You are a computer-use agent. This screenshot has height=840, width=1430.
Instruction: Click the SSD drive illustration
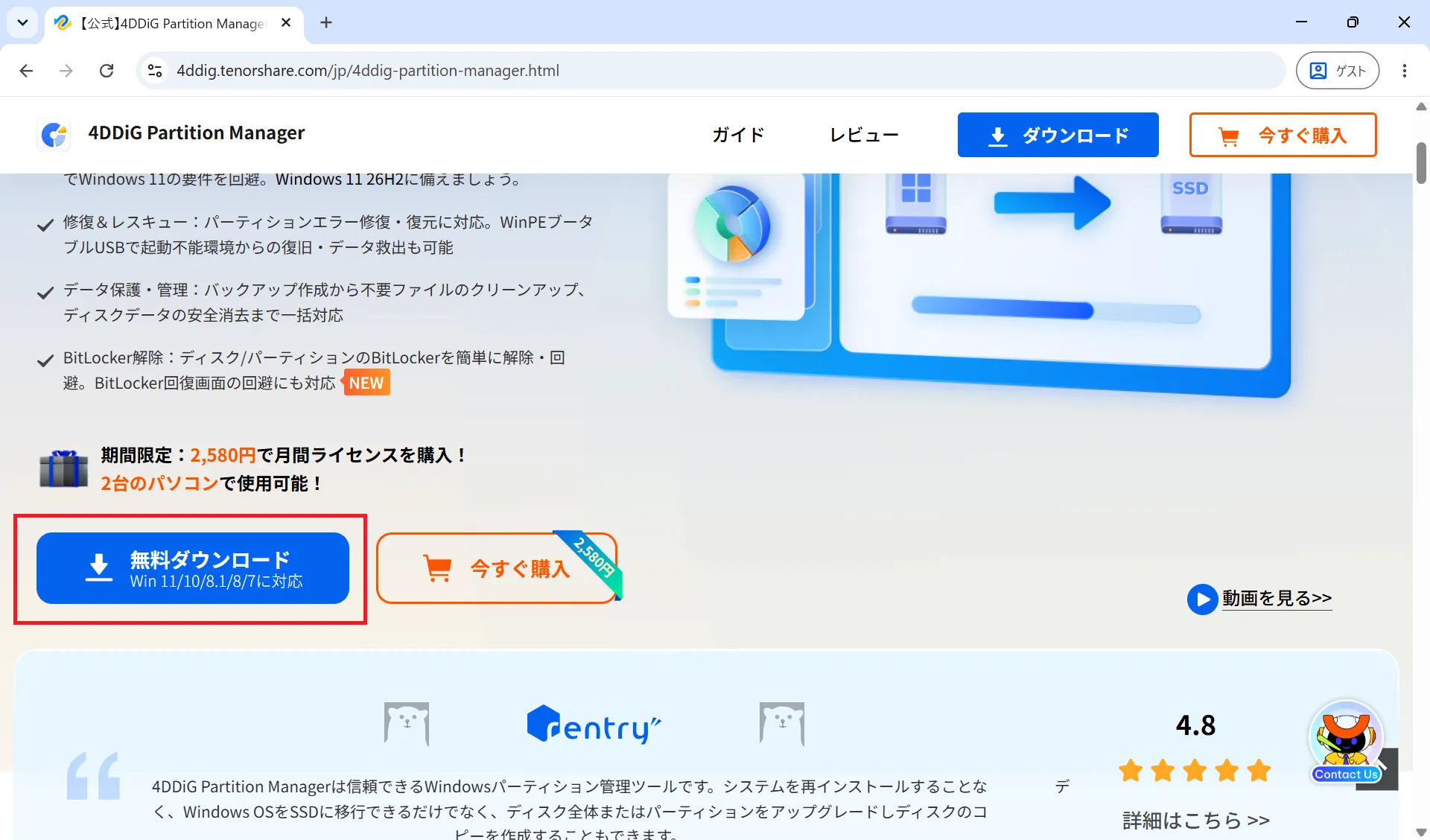point(1191,203)
